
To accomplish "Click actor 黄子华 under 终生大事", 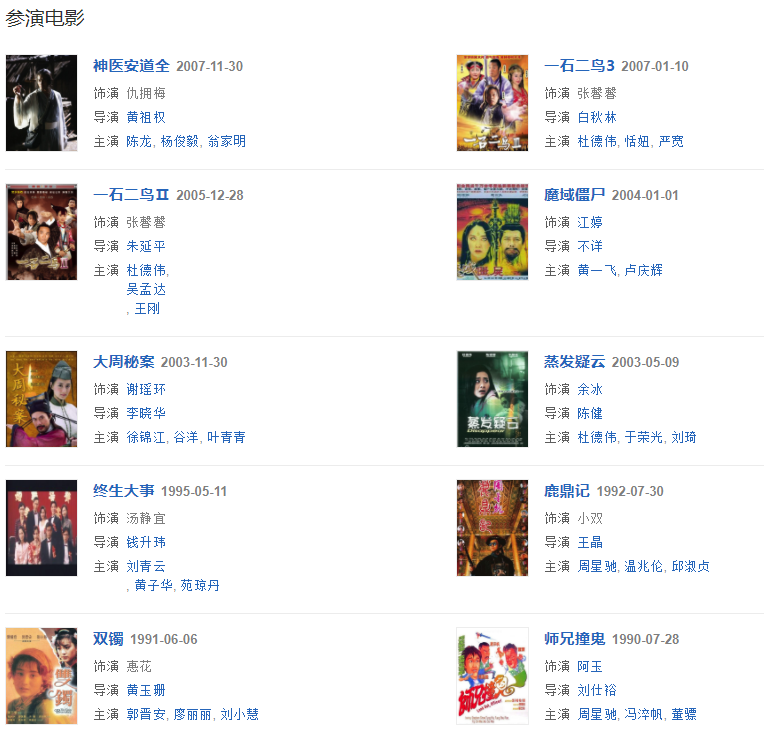I will pyautogui.click(x=153, y=585).
